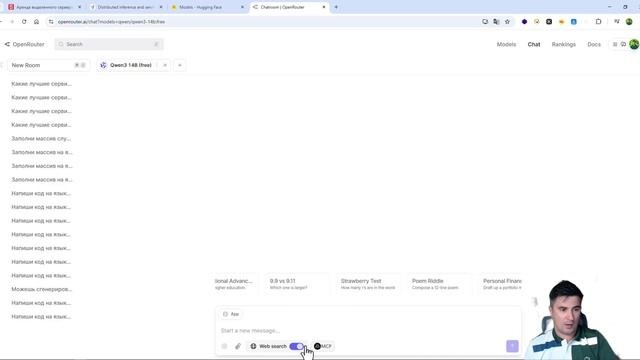
Task: Close the Models - Hugging Face tab
Action: pos(242,7)
